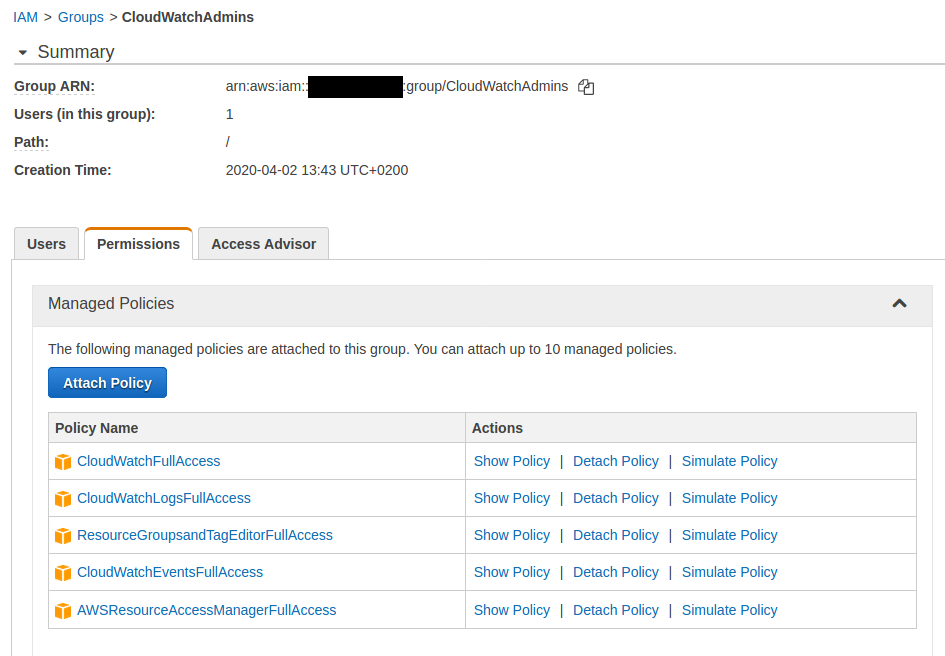Screen dimensions: 945x656
Task: Open the Access Advisor tab
Action: [263, 244]
